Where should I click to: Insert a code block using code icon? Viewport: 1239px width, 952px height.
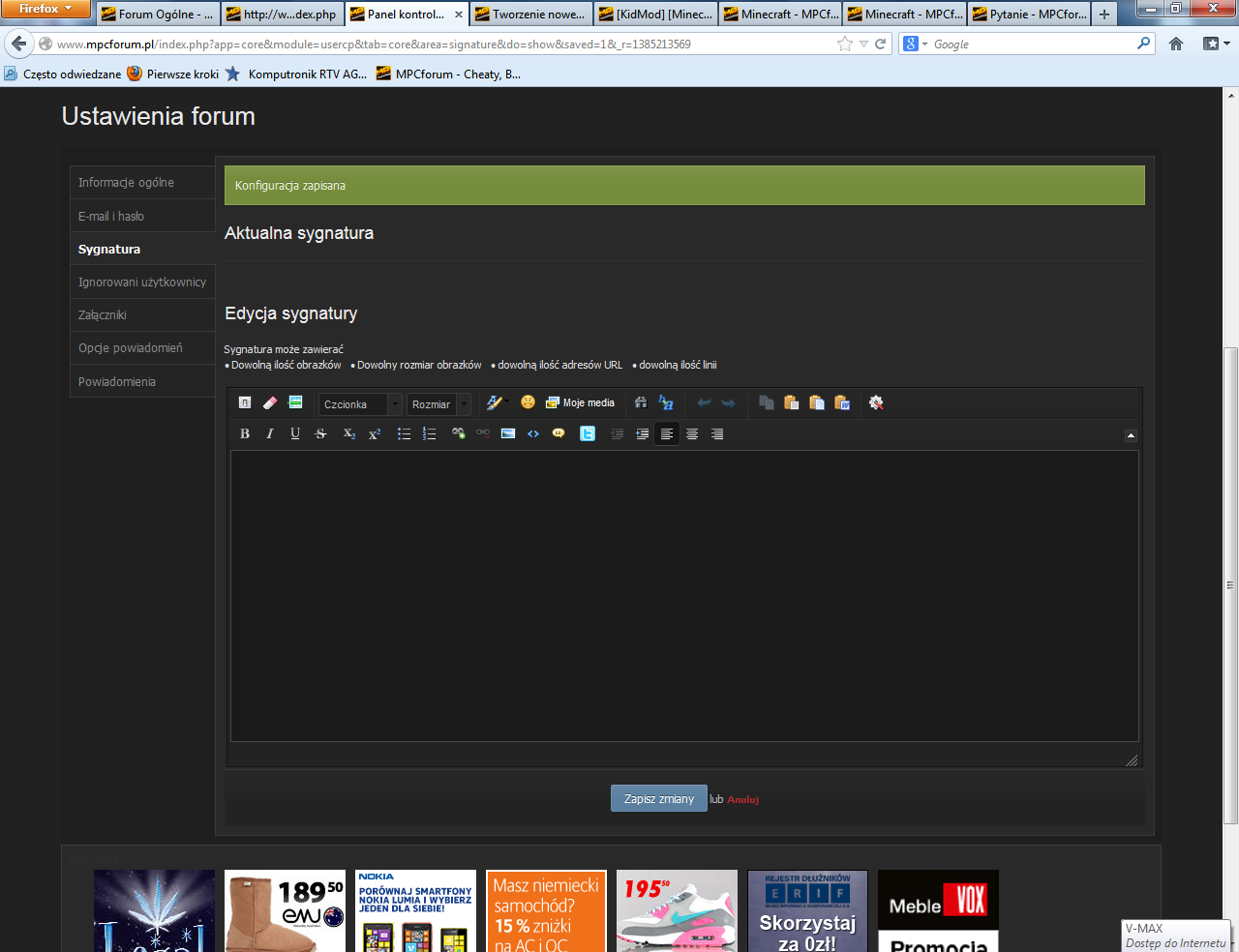(533, 434)
